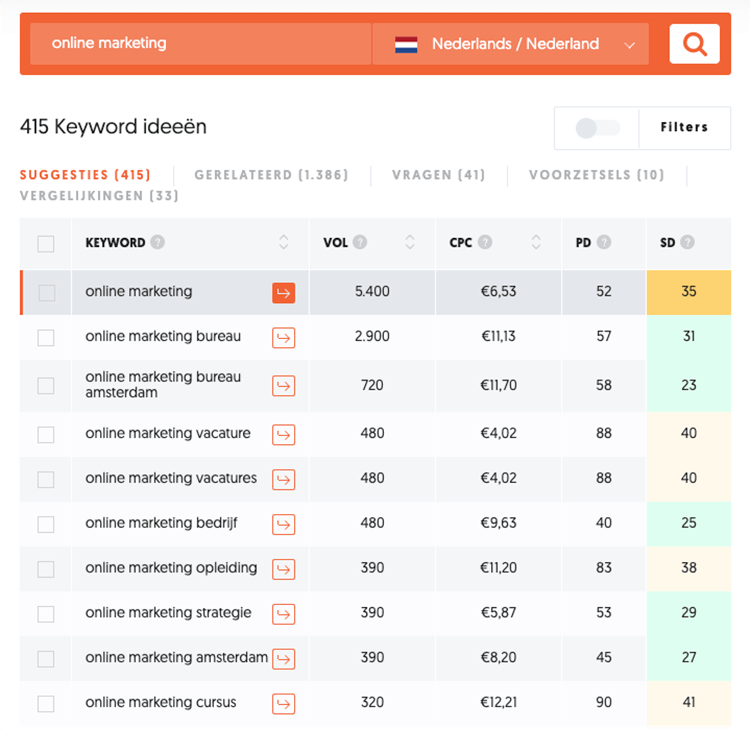This screenshot has width=750, height=729.
Task: Tick checkbox for 'online marketing bedrijf'
Action: (x=46, y=524)
